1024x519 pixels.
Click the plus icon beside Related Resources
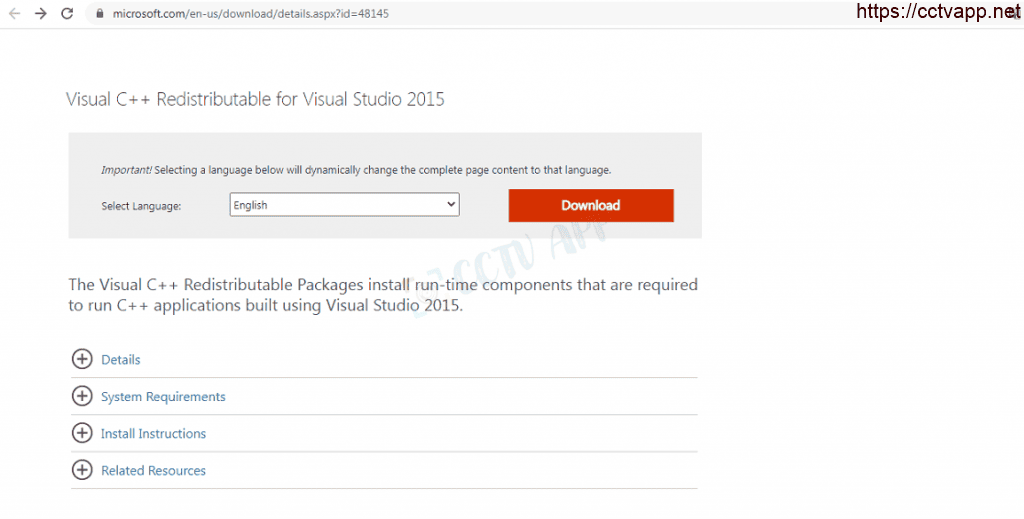pos(82,470)
